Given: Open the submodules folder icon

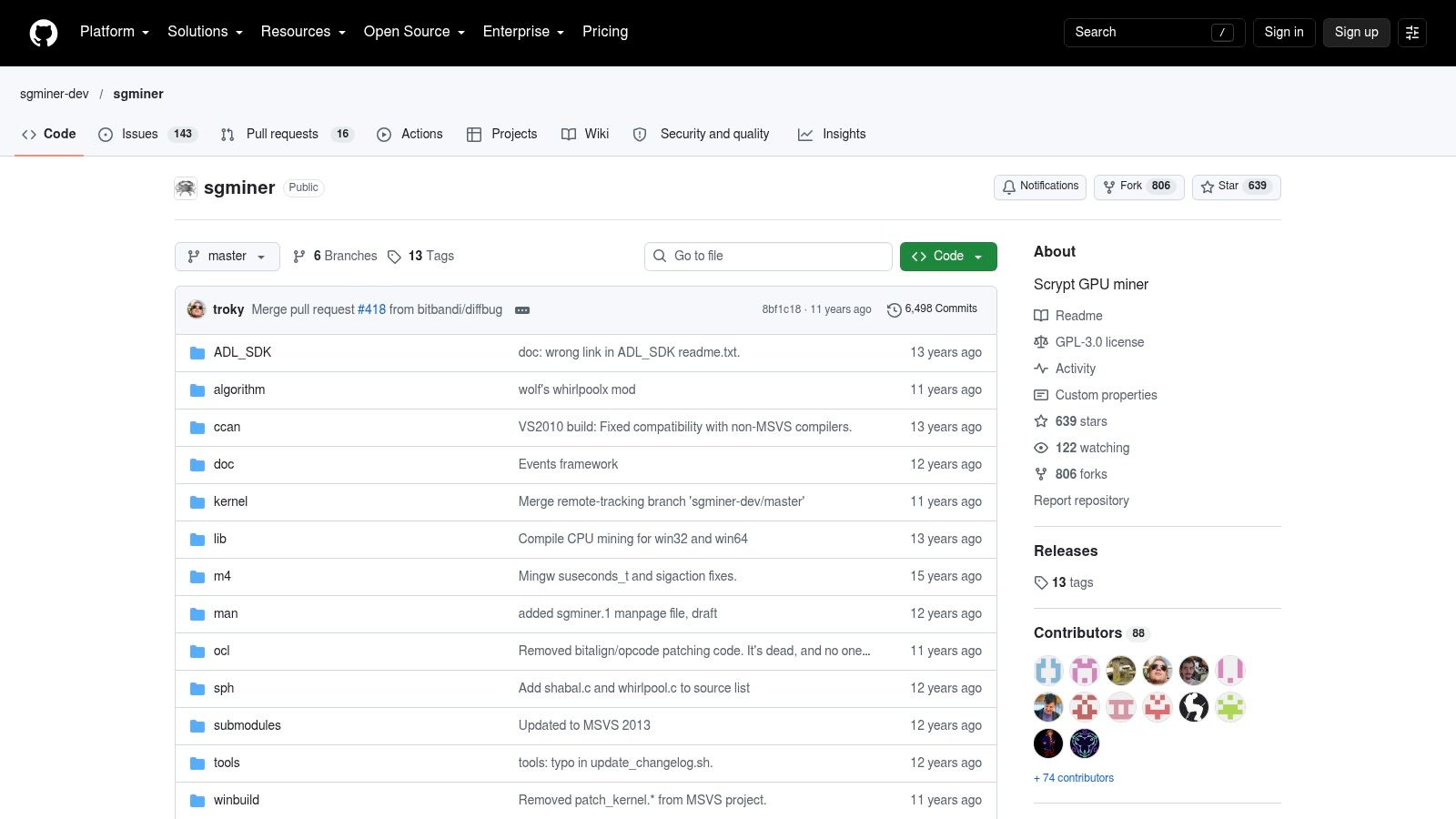Looking at the screenshot, I should click(197, 726).
